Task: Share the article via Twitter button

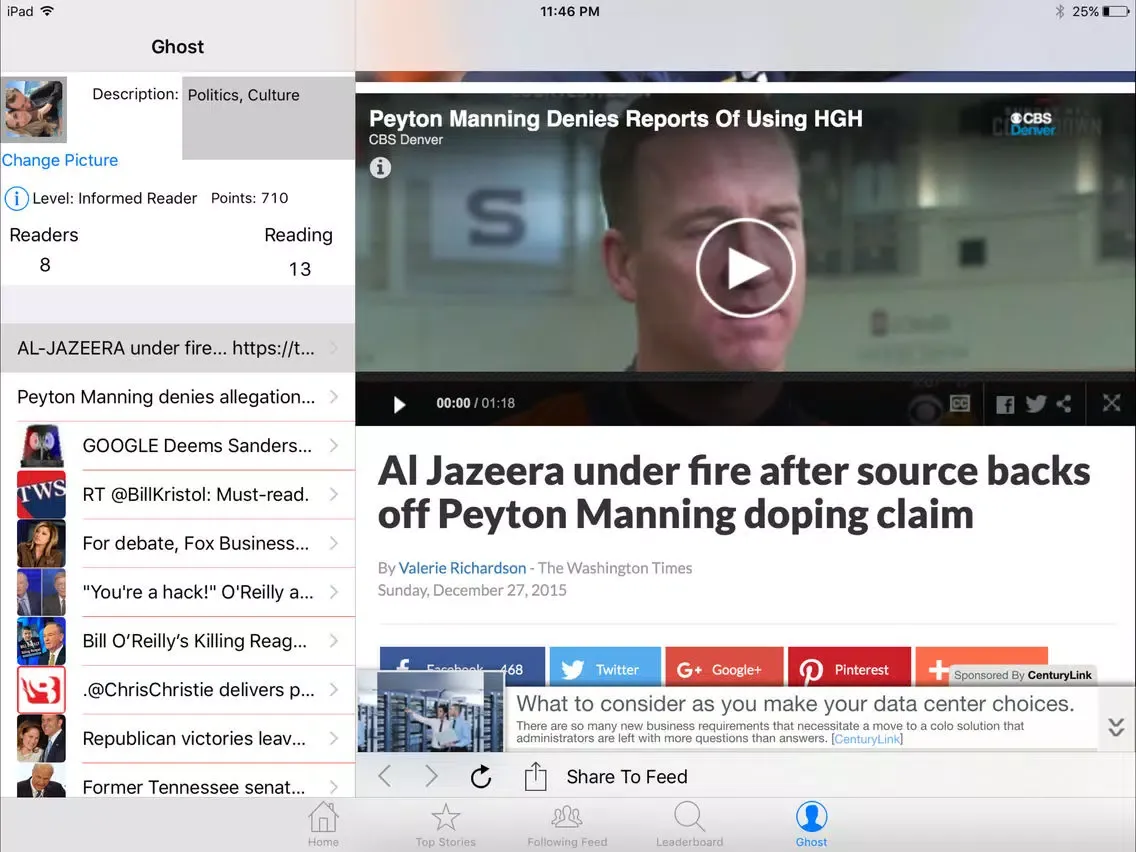Action: [x=605, y=667]
